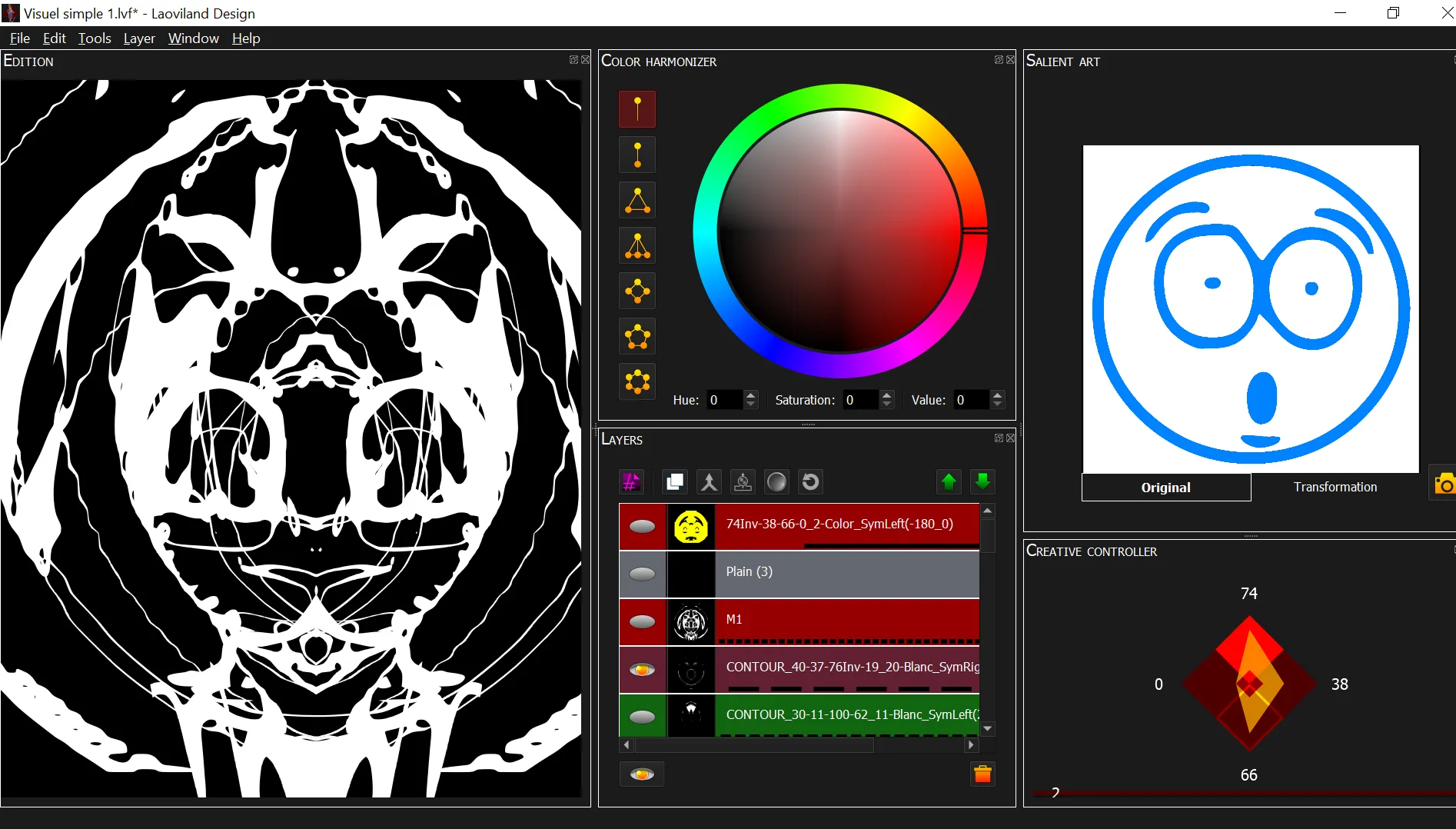Float the Edition panel
The image size is (1456, 829).
point(573,60)
